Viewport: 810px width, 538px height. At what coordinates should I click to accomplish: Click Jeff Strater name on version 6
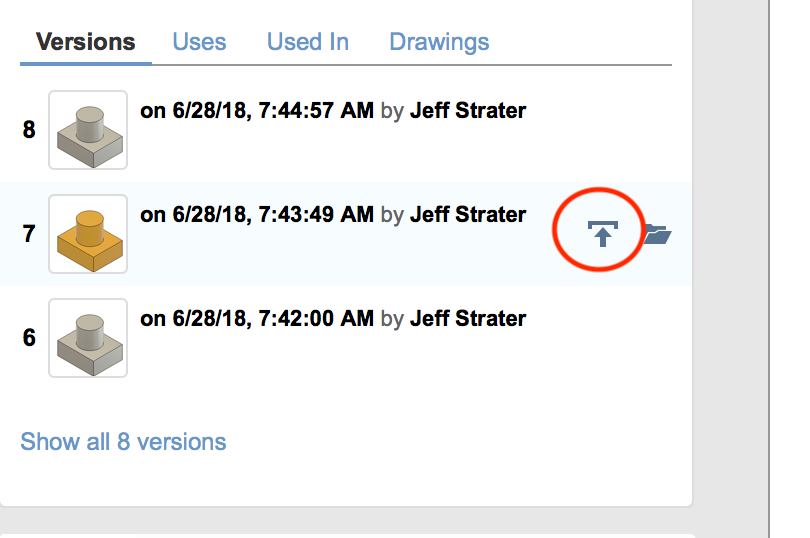pos(468,318)
